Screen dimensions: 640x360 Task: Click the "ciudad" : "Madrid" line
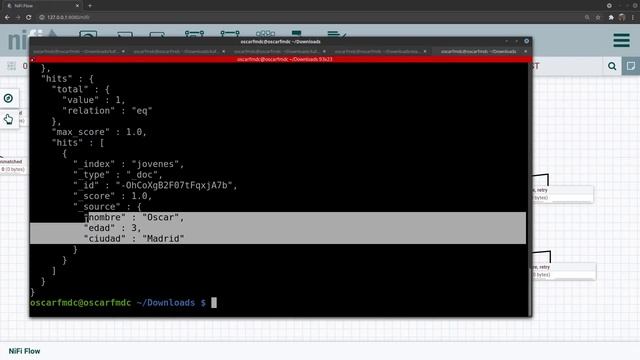134,239
